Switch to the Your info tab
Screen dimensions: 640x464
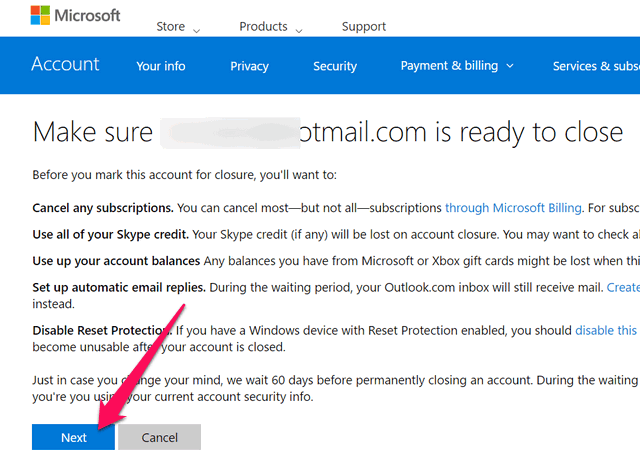click(161, 66)
